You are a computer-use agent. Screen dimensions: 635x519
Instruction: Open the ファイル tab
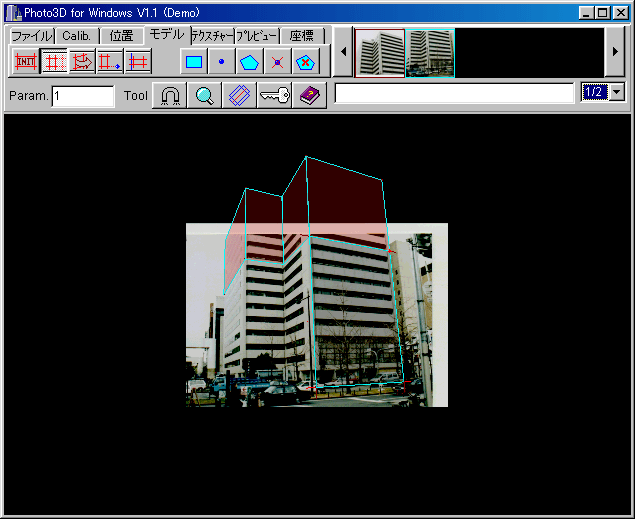point(30,35)
